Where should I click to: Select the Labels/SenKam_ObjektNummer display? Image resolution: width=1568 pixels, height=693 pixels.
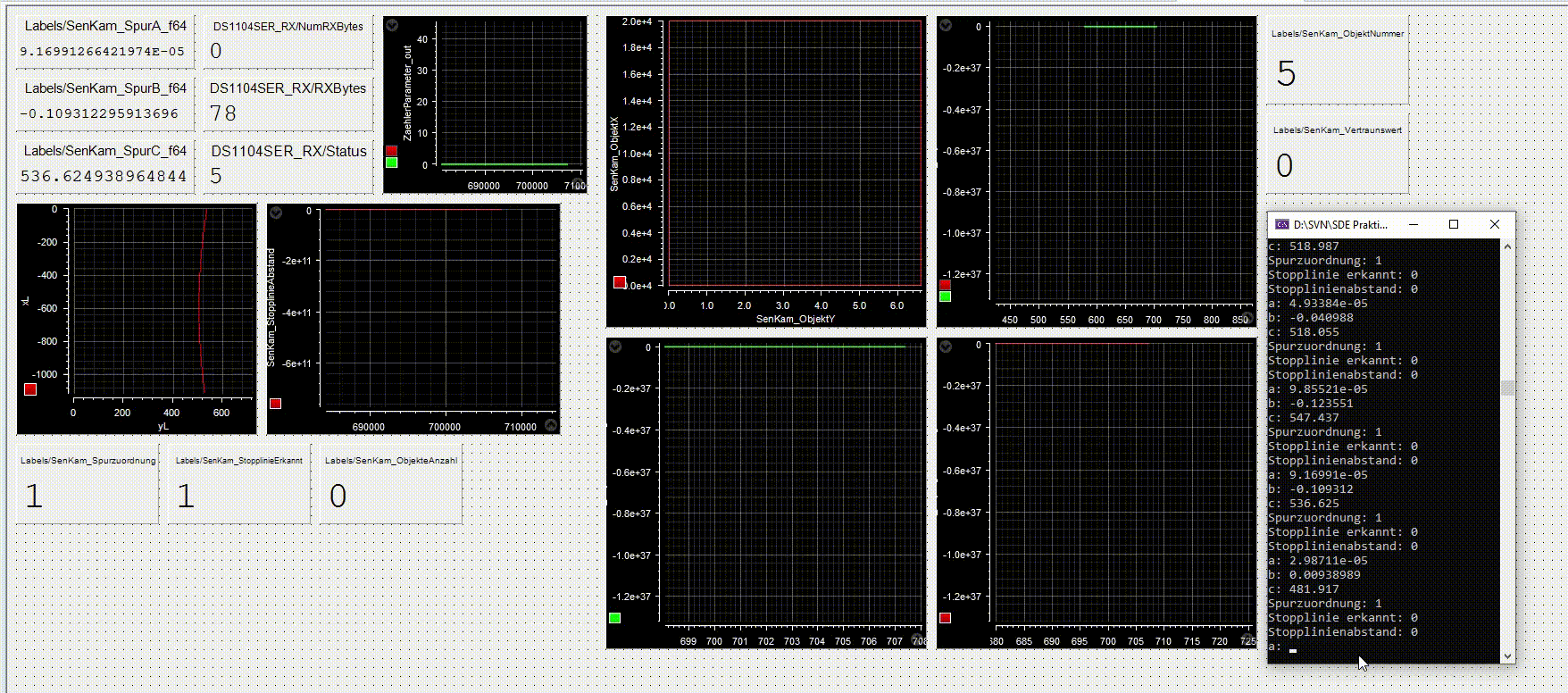point(1337,61)
